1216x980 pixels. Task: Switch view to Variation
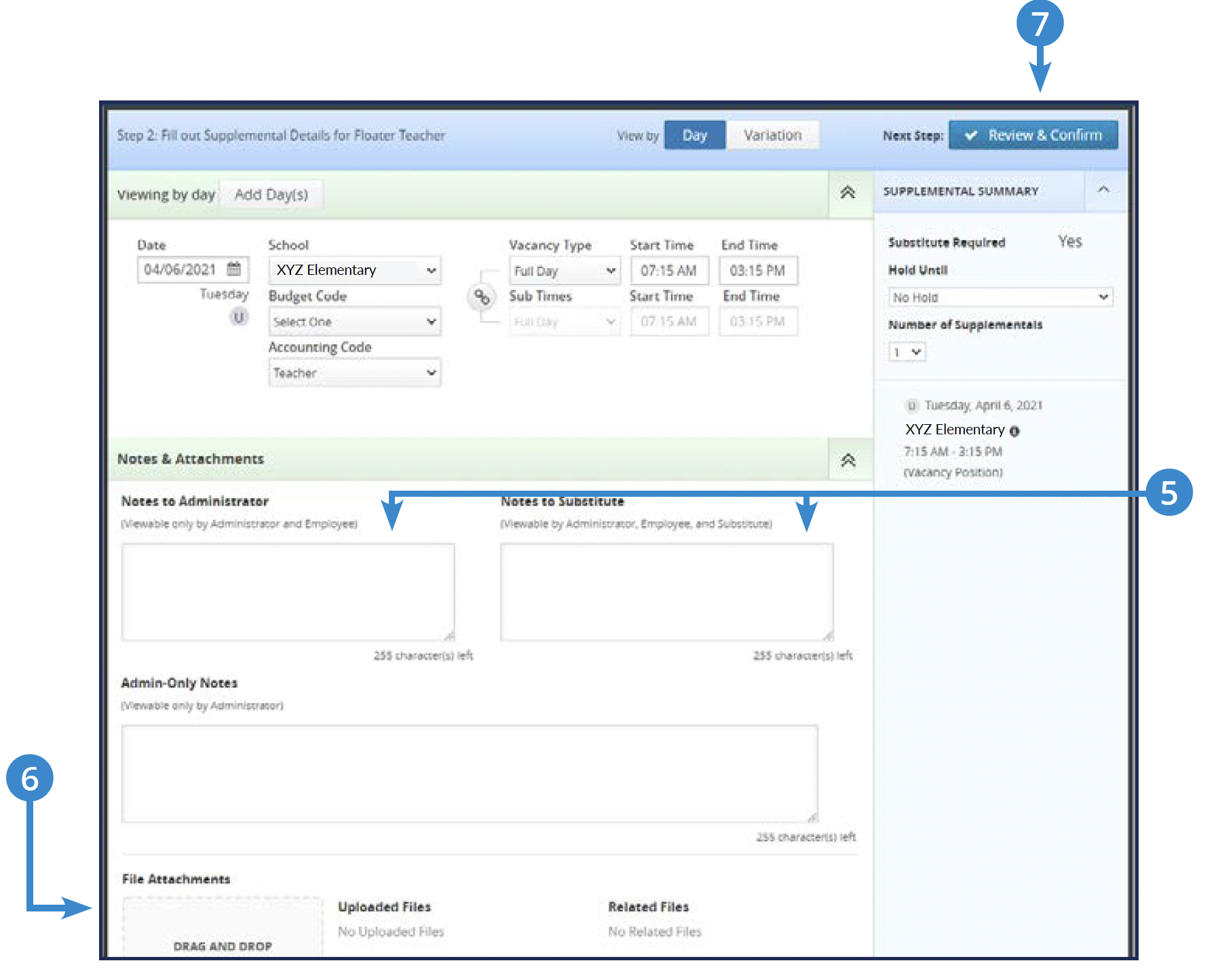(x=773, y=135)
